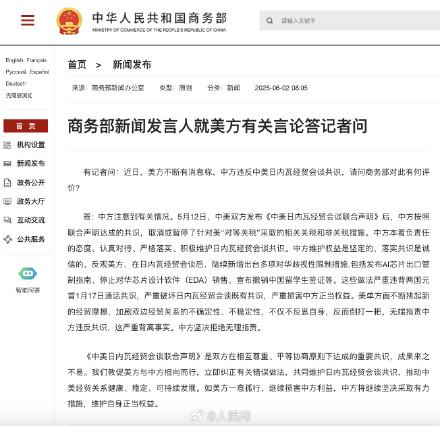
Task: Select the red 首页 sidebar button
Action: (26, 126)
